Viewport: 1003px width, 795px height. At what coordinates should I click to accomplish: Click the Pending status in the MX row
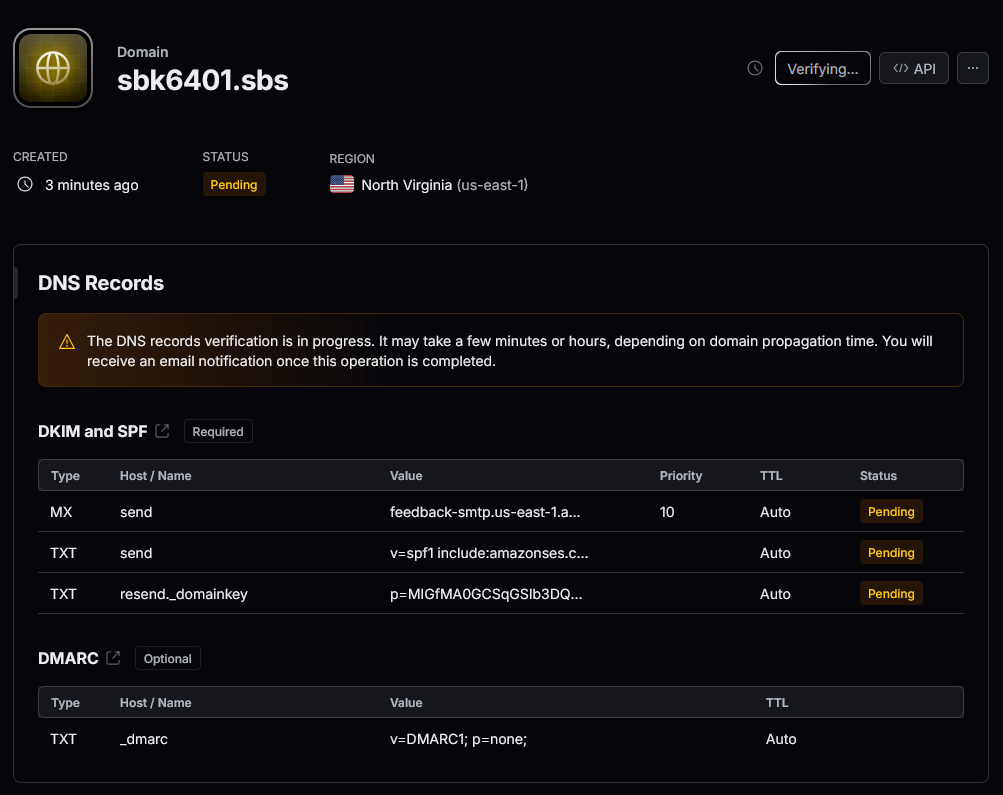pos(891,512)
